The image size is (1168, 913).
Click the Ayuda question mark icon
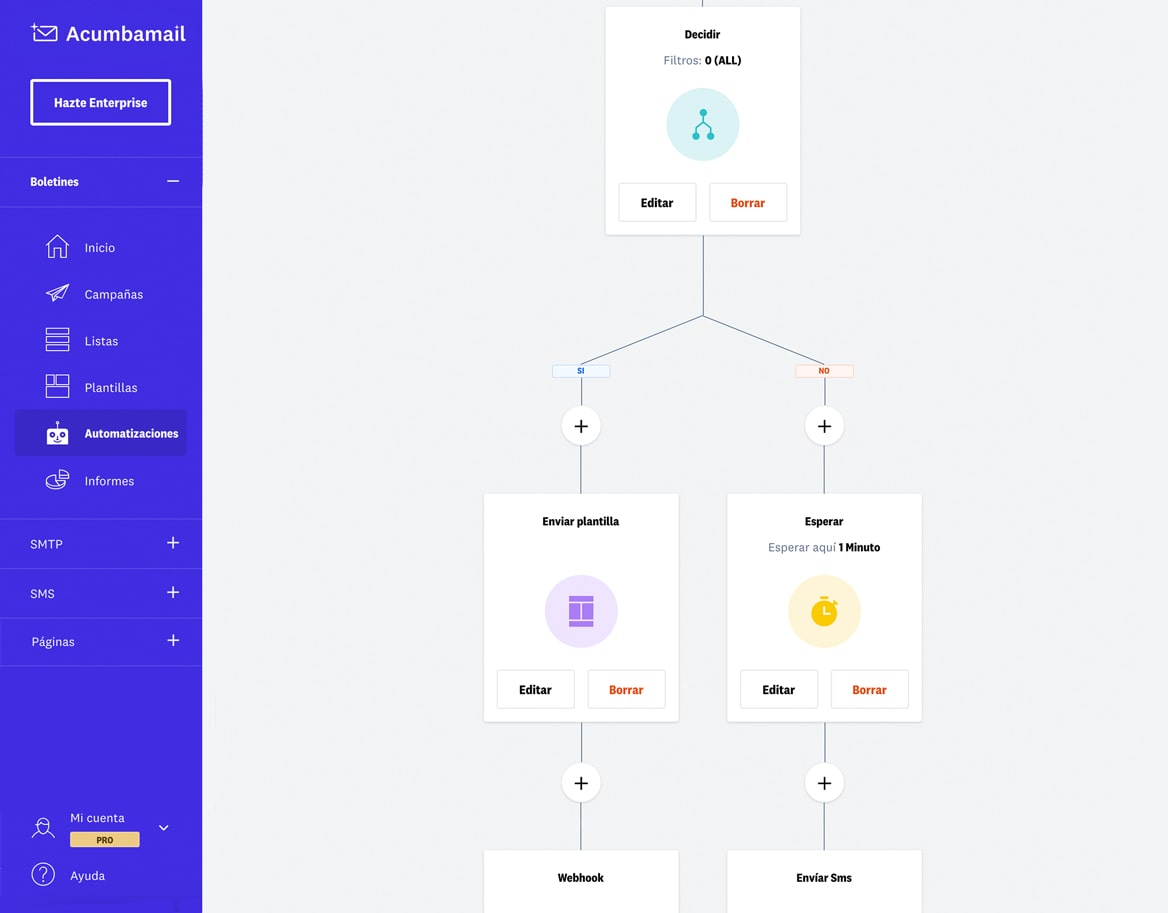[x=43, y=875]
